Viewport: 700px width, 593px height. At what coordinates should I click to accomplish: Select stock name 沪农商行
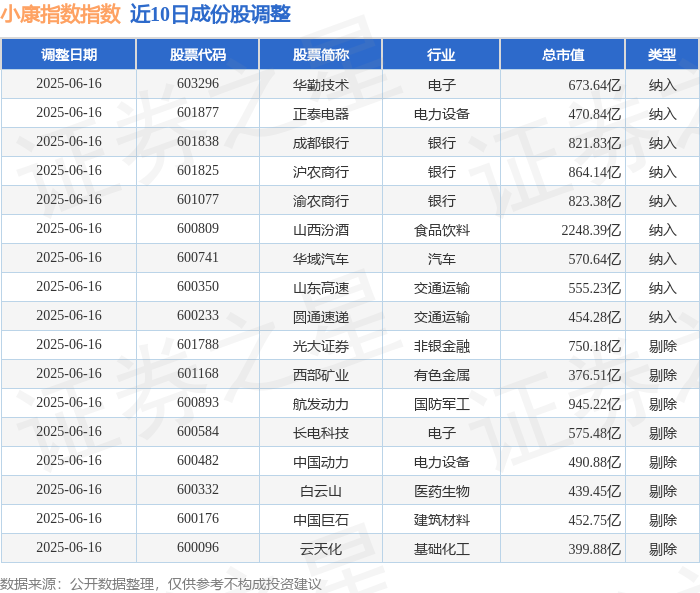(x=321, y=171)
